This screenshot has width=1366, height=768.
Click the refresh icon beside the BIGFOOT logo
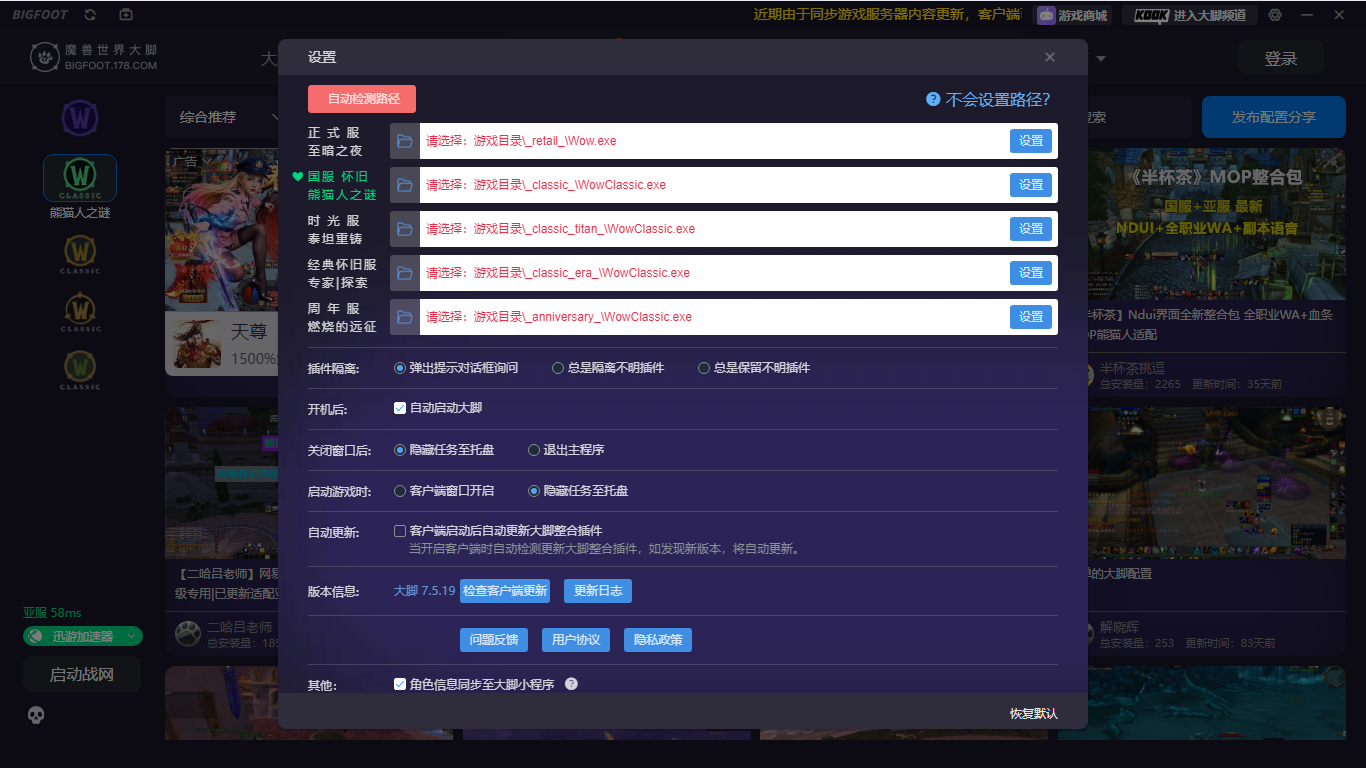pos(88,14)
